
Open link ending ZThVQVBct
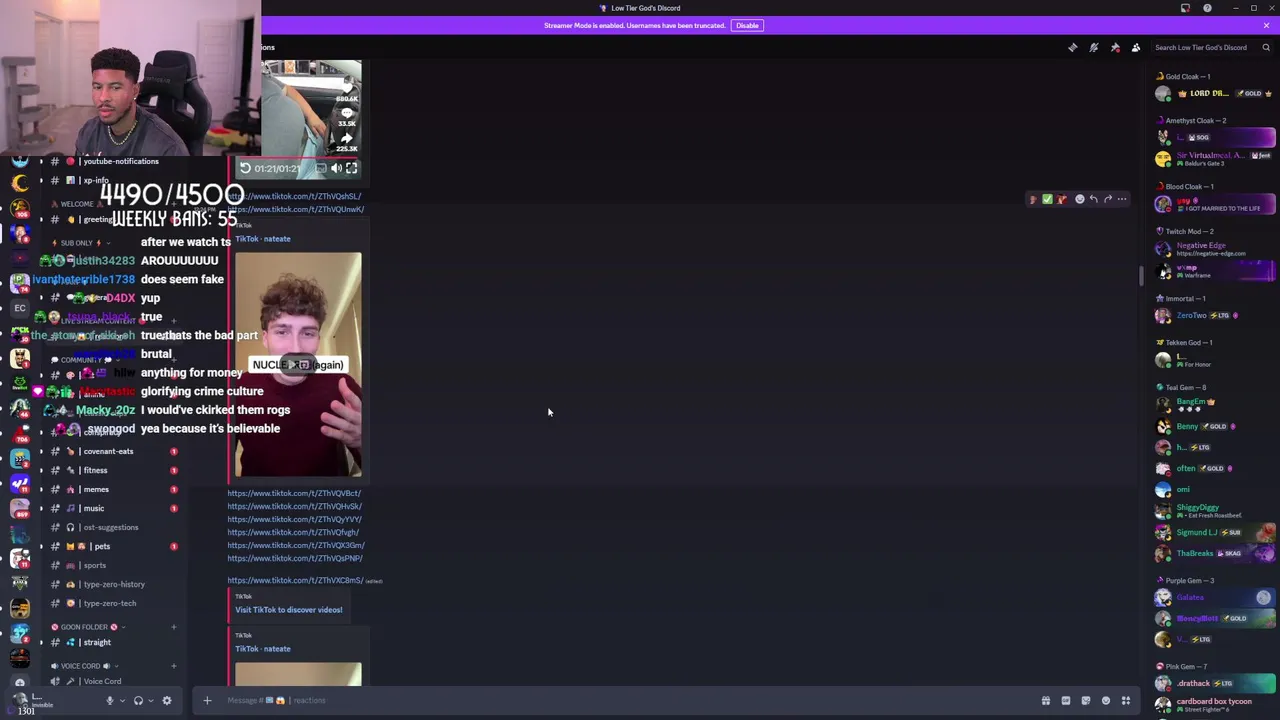click(x=294, y=493)
